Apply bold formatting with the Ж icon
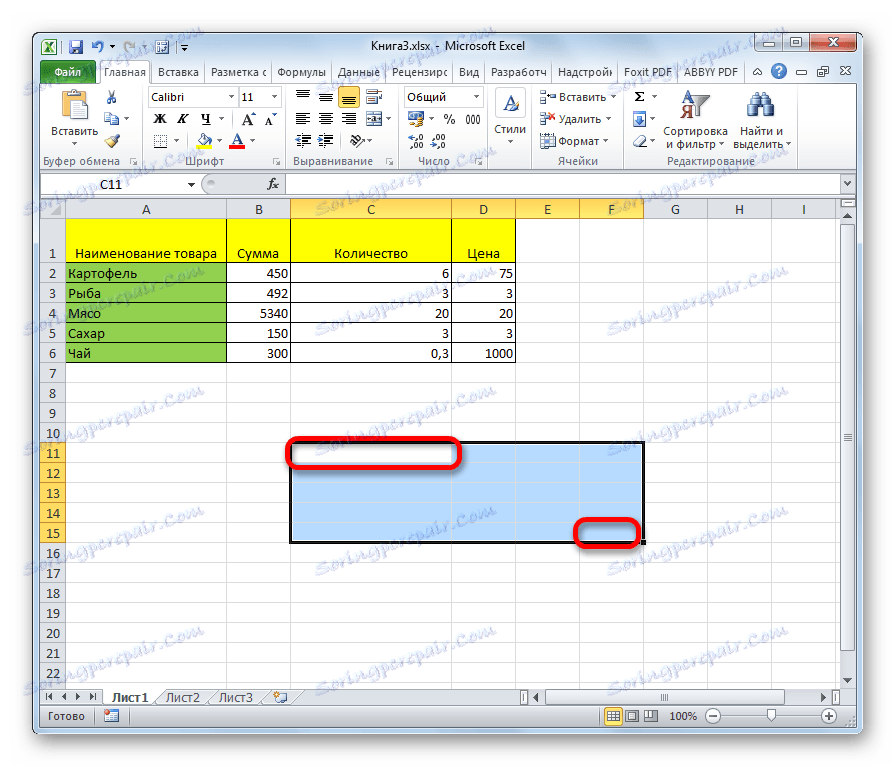Screen dimensions: 896x767 click(160, 117)
